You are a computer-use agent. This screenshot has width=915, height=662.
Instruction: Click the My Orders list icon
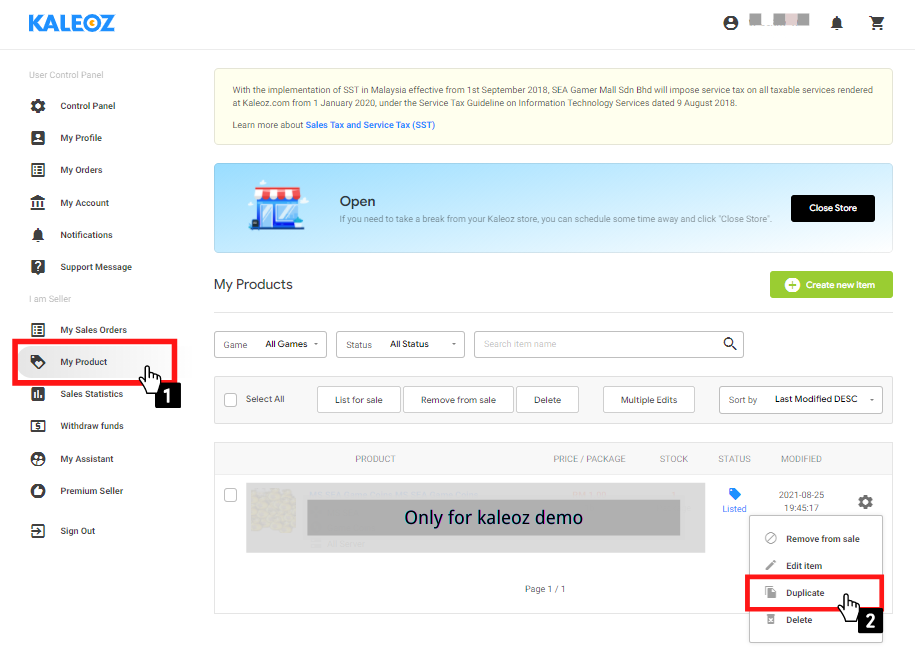(38, 170)
